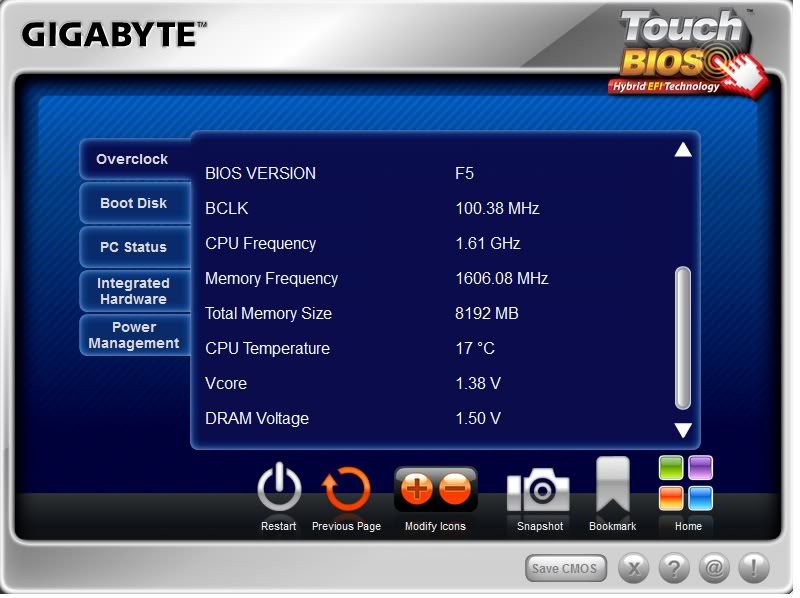This screenshot has height=598, width=800.
Task: Click the minus in Modify Icons
Action: [x=455, y=490]
